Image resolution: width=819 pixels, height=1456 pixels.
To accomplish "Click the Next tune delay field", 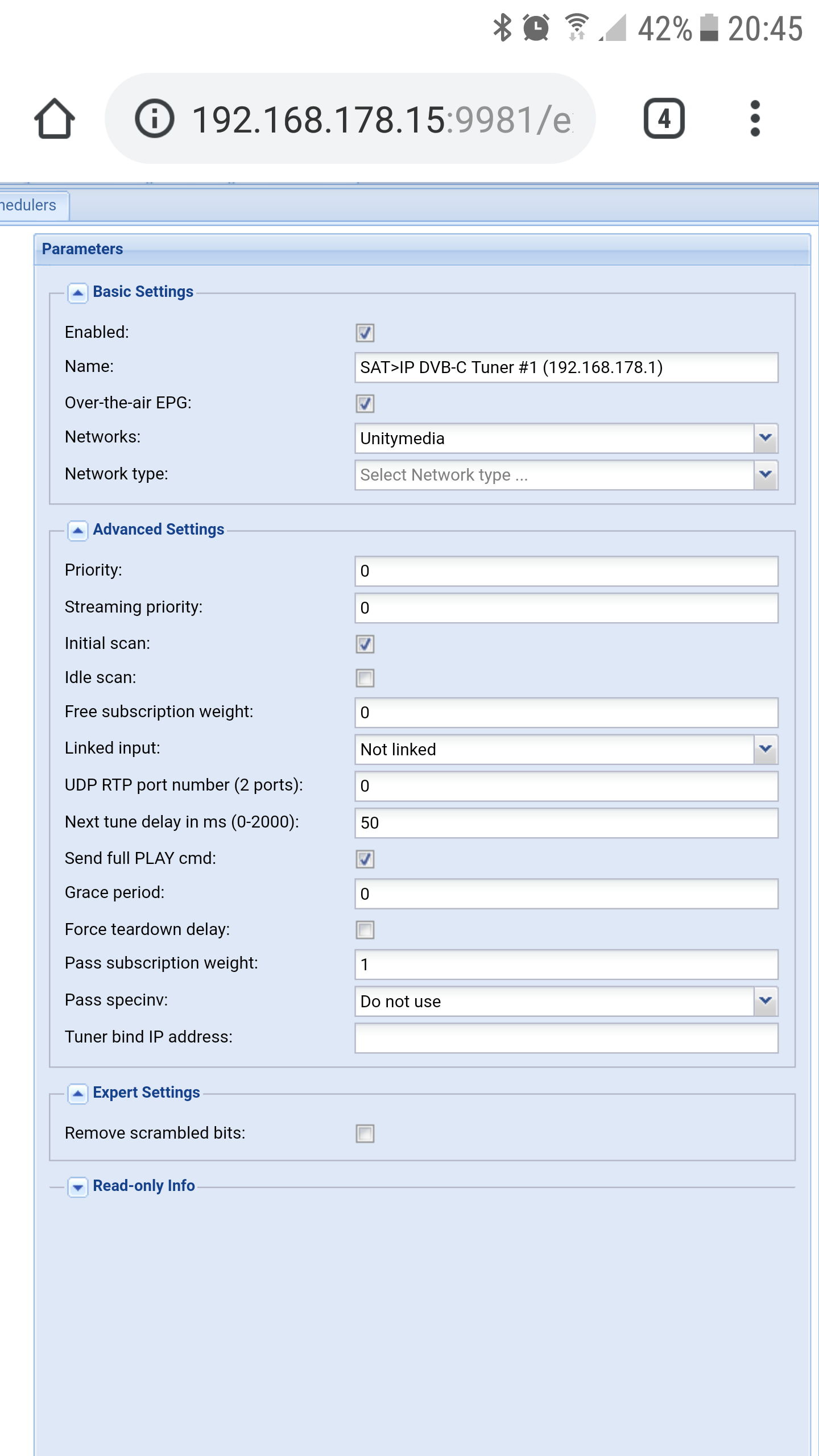I will [x=566, y=823].
